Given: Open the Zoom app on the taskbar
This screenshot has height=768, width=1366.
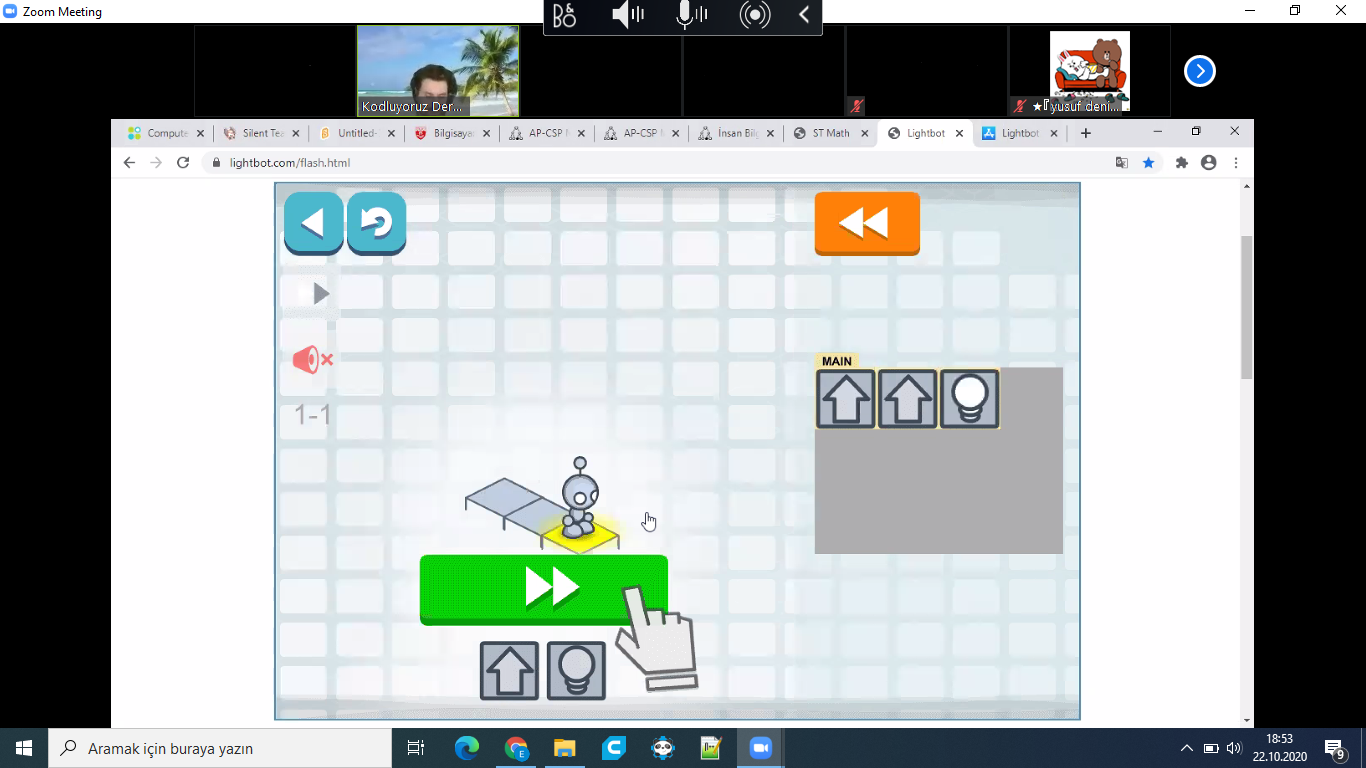Looking at the screenshot, I should tap(761, 748).
